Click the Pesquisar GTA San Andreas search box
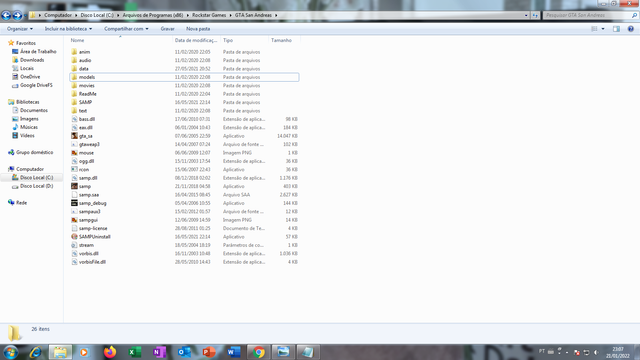 pos(590,15)
